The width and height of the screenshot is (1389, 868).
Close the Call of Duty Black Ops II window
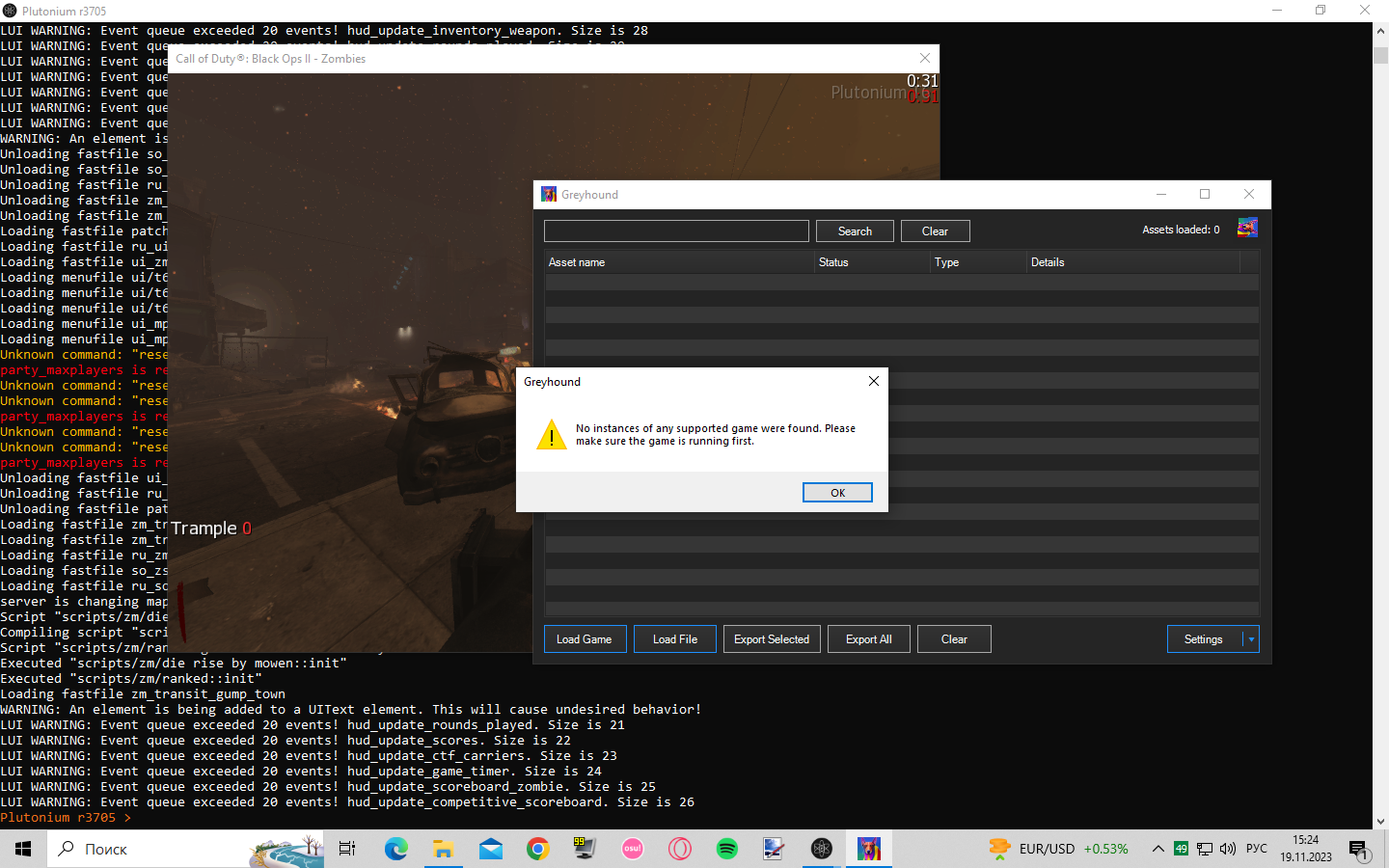tap(925, 58)
